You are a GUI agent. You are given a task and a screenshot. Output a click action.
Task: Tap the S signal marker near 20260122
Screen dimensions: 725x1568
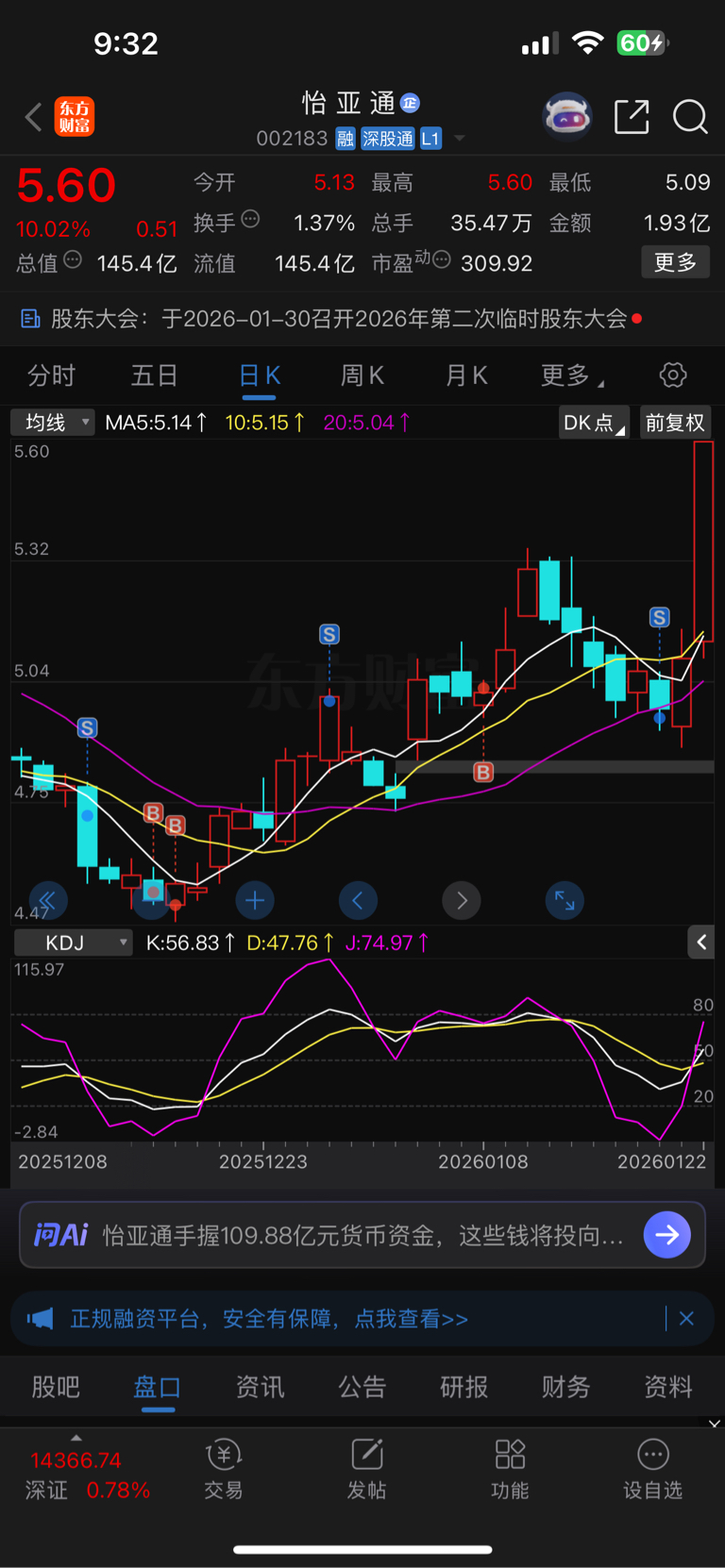point(660,618)
